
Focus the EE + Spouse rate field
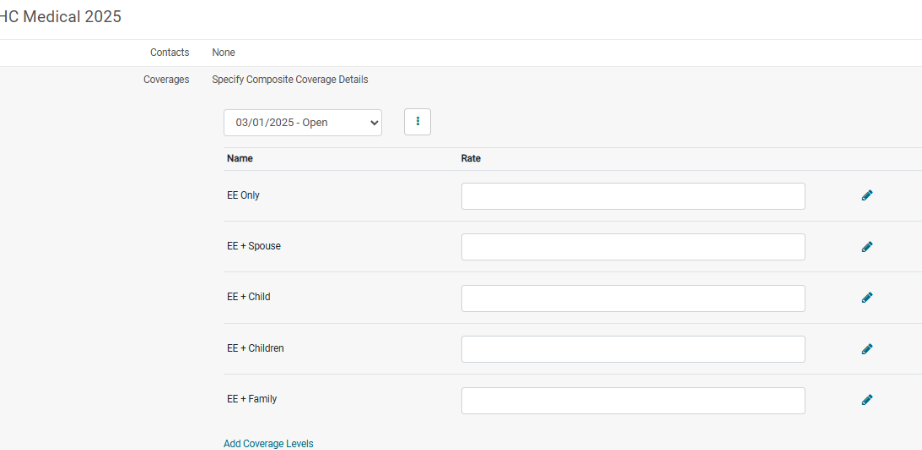[x=633, y=246]
